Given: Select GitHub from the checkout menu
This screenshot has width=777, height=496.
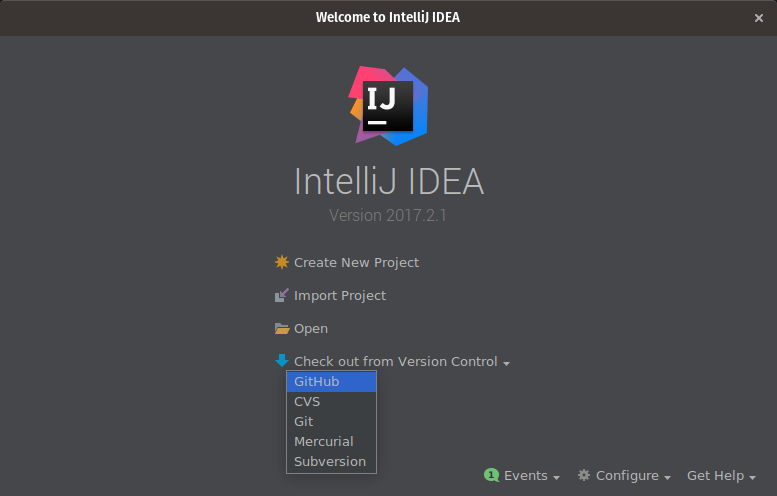Looking at the screenshot, I should (316, 381).
